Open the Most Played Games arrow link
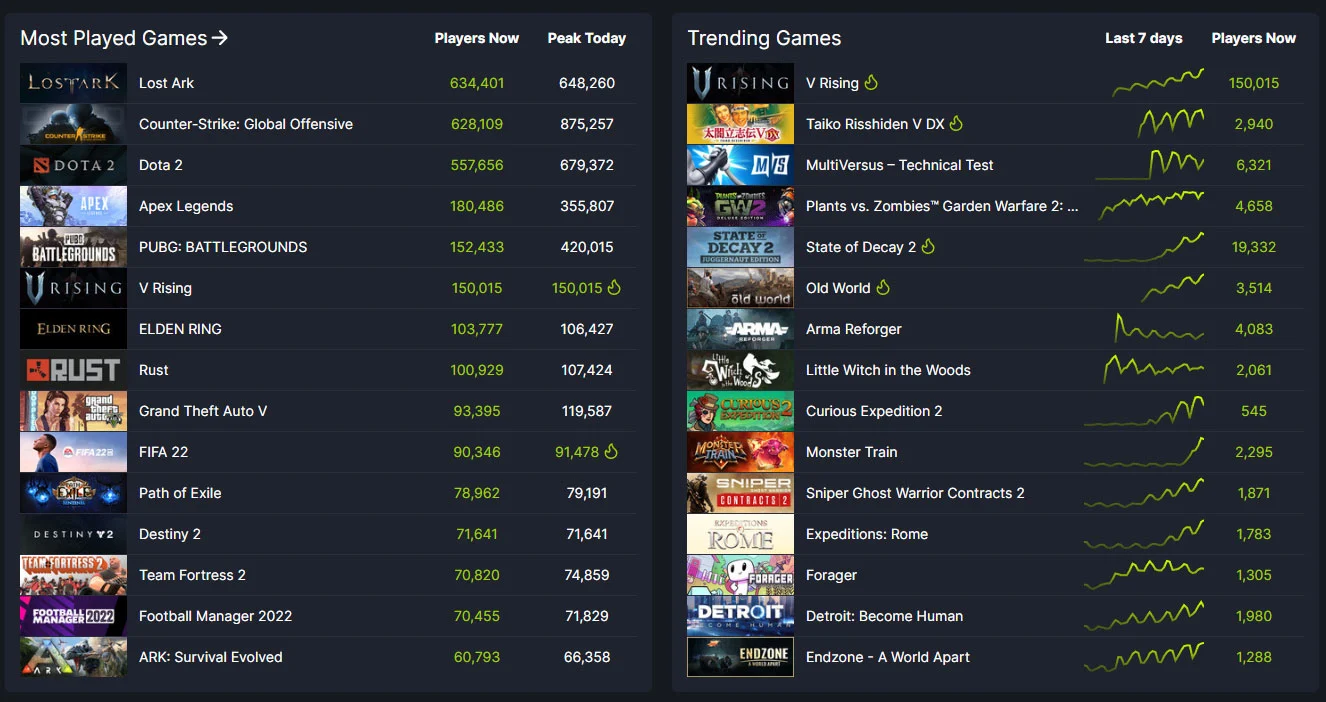 (124, 38)
